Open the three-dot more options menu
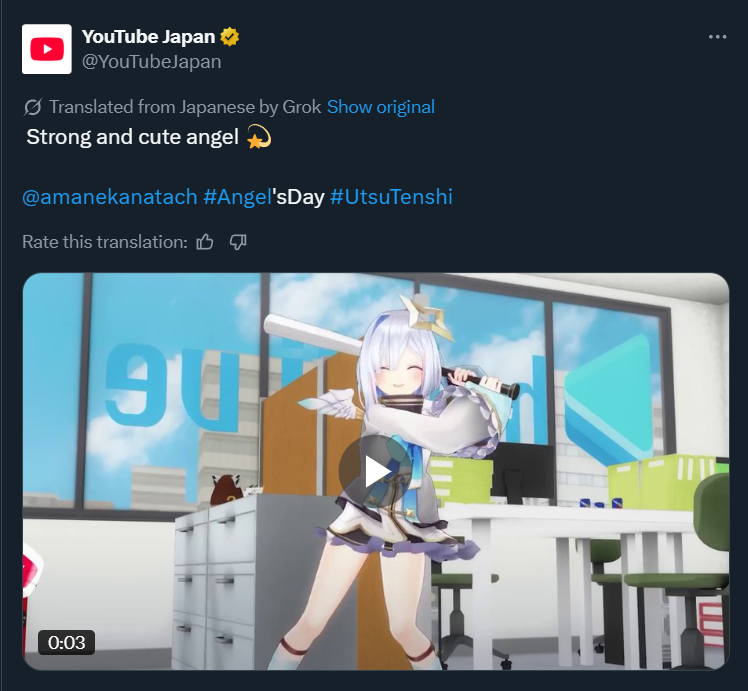The image size is (748, 691). pos(717,37)
